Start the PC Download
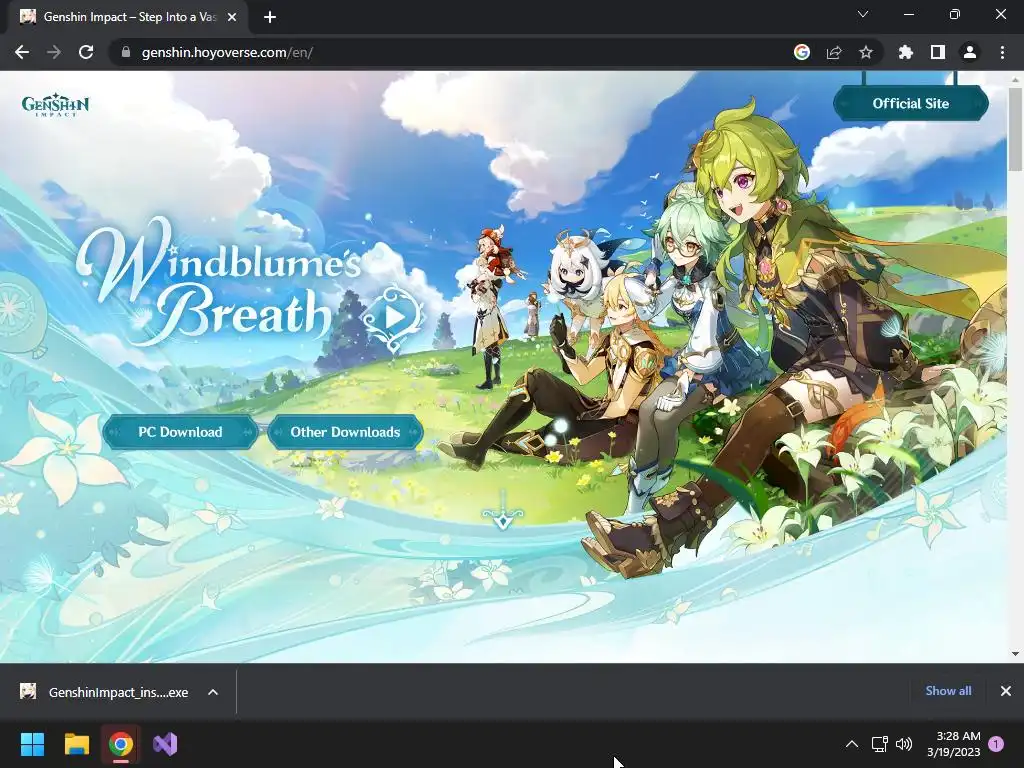 point(180,432)
